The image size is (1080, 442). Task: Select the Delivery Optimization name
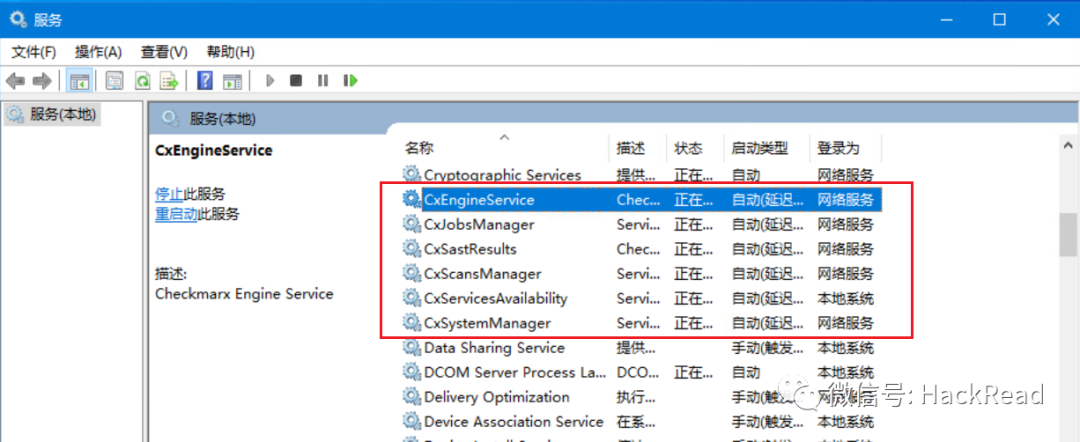[497, 398]
